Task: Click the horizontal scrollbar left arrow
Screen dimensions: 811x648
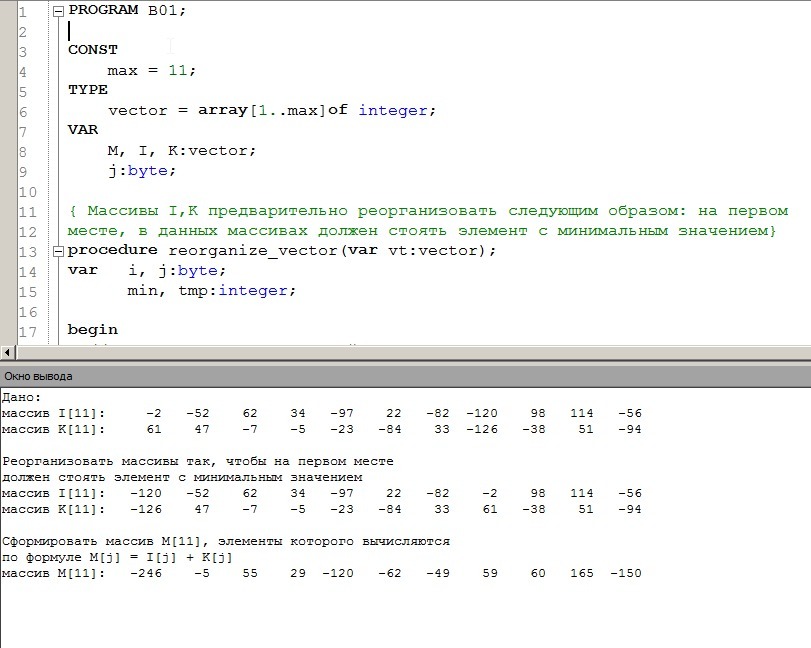Action: pyautogui.click(x=9, y=353)
